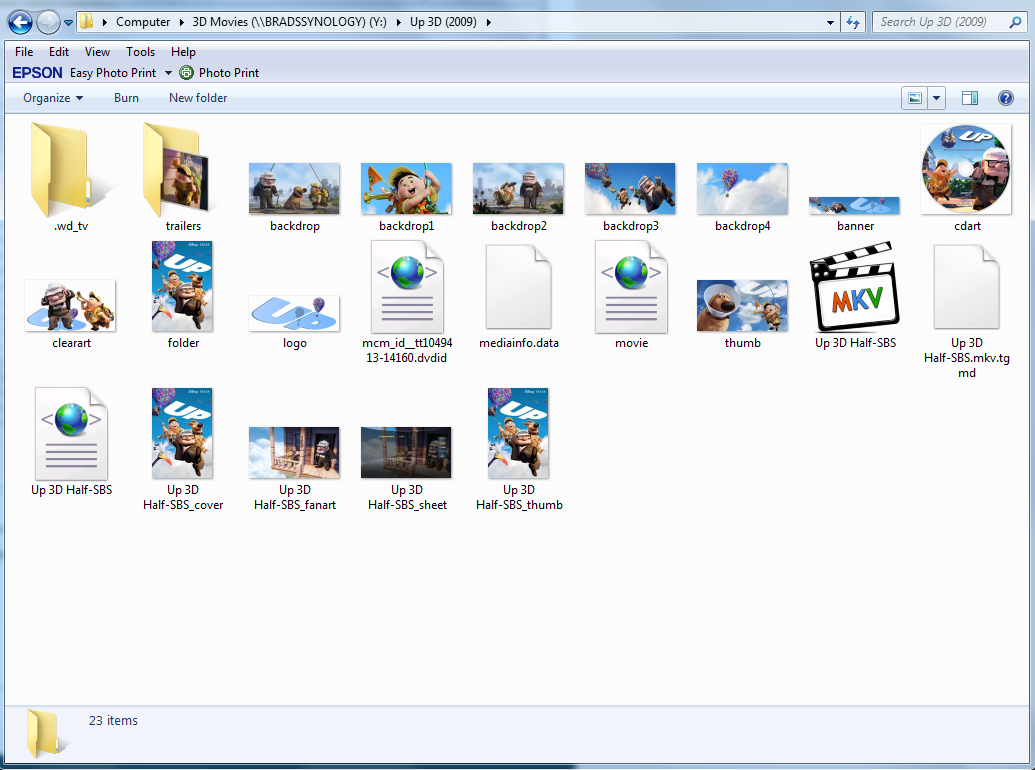Open the Tools menu
This screenshot has width=1035, height=770.
click(141, 51)
